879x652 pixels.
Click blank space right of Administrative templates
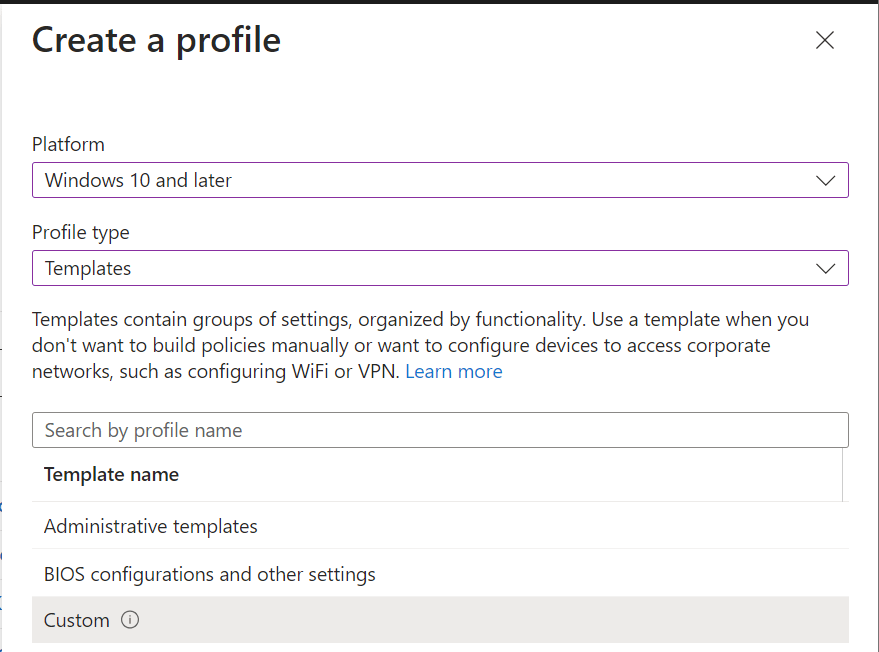(x=600, y=526)
